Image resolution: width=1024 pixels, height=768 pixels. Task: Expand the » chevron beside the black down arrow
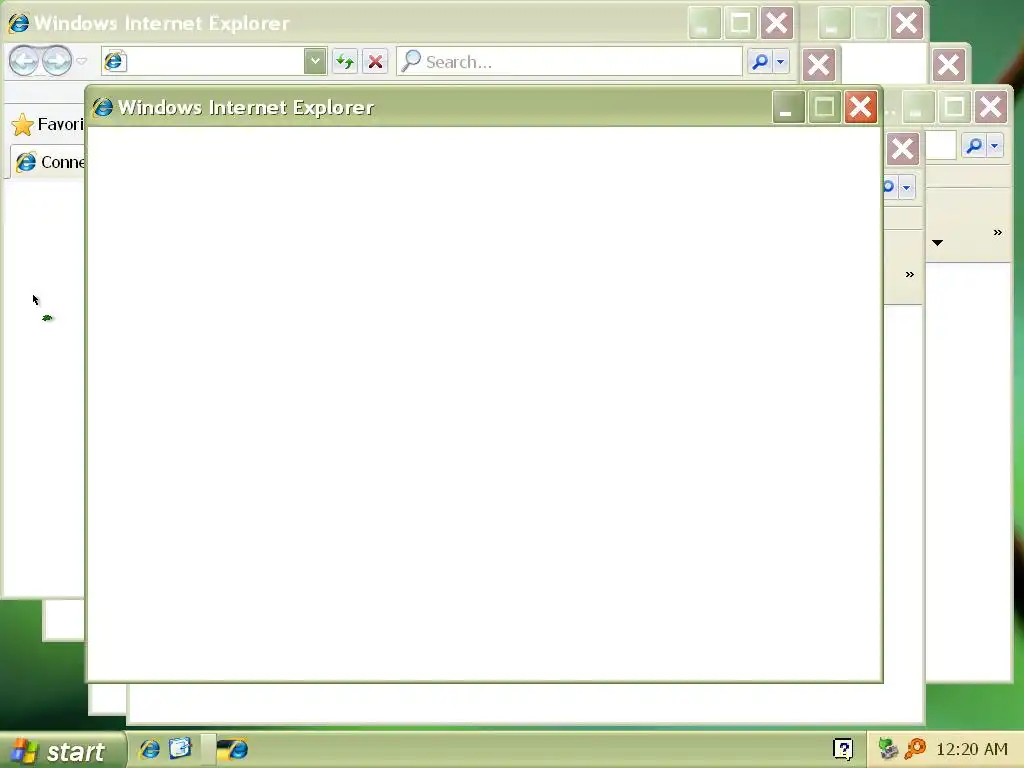[x=997, y=232]
